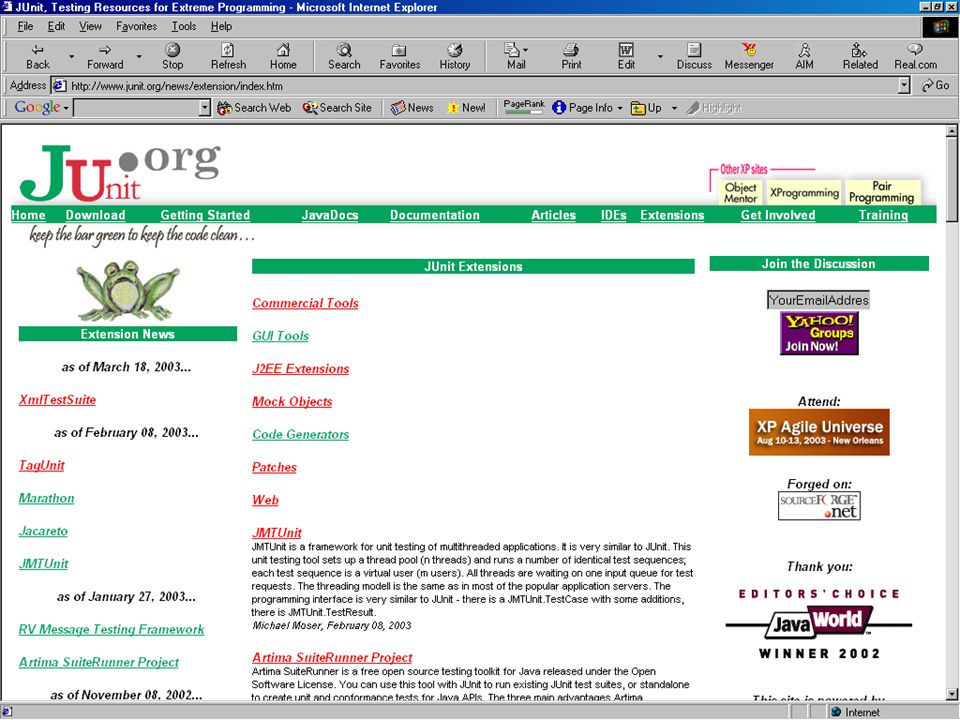Viewport: 960px width, 720px height.
Task: Click the YourEmailAddress input field
Action: coord(818,300)
